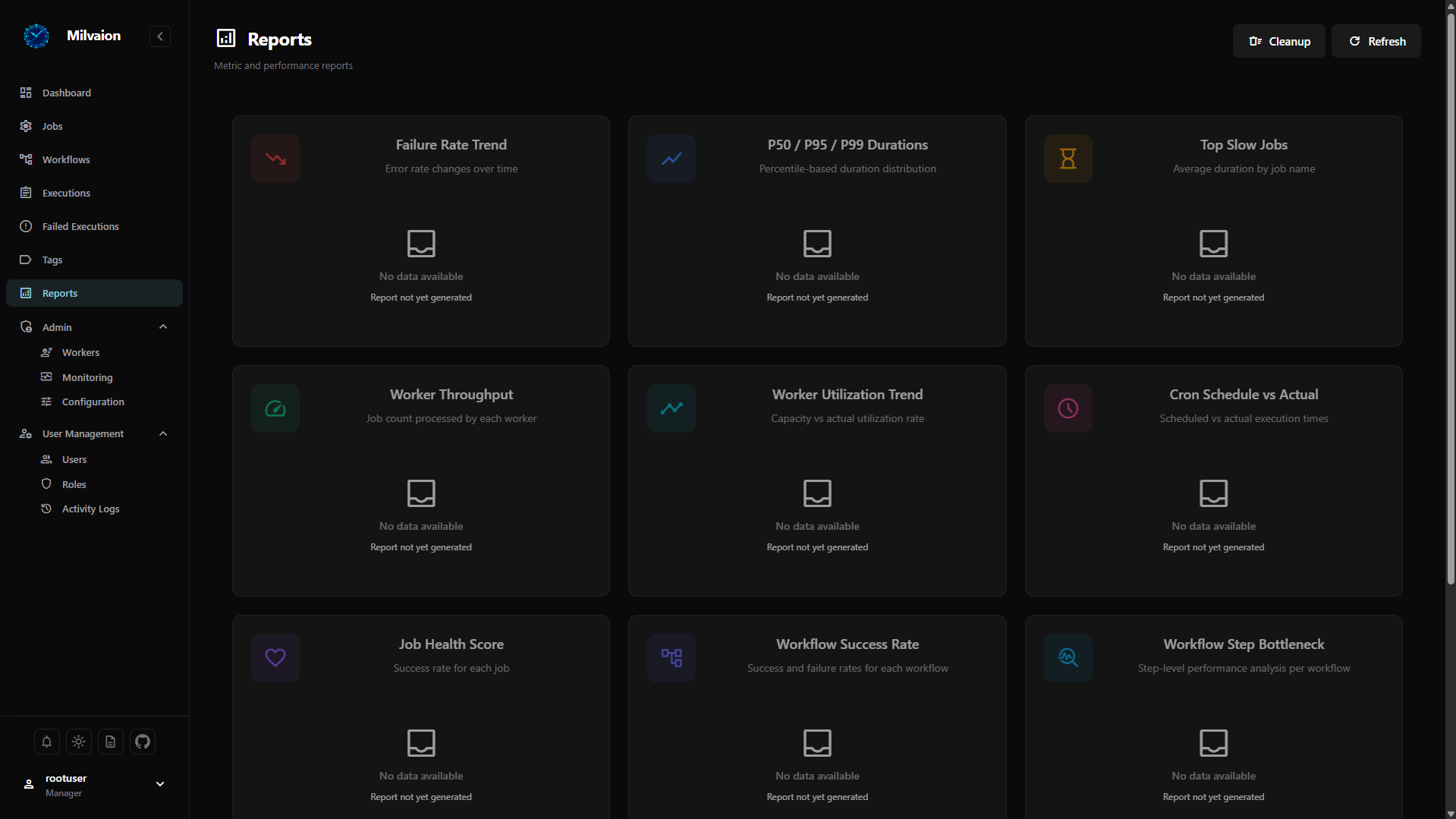1456x819 pixels.
Task: Open the Worker Utilization Trend title
Action: tap(847, 395)
